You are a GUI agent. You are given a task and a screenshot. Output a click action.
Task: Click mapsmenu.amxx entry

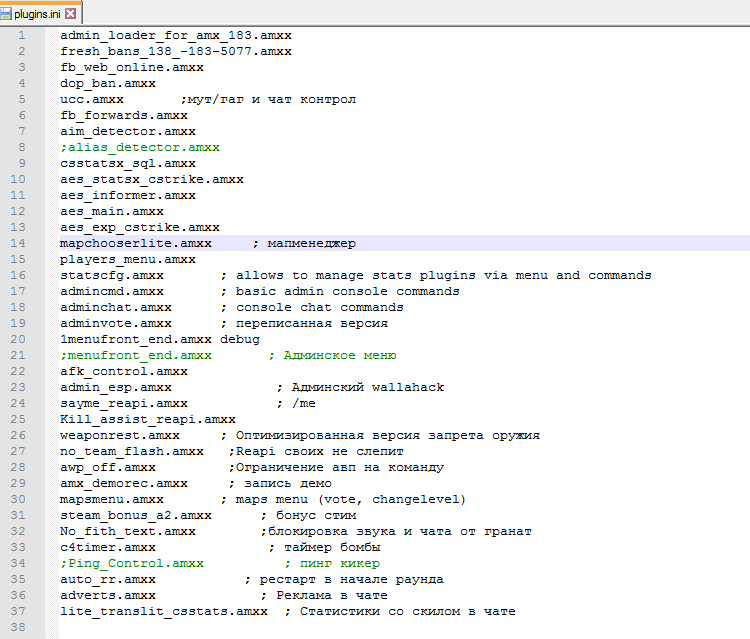click(112, 499)
